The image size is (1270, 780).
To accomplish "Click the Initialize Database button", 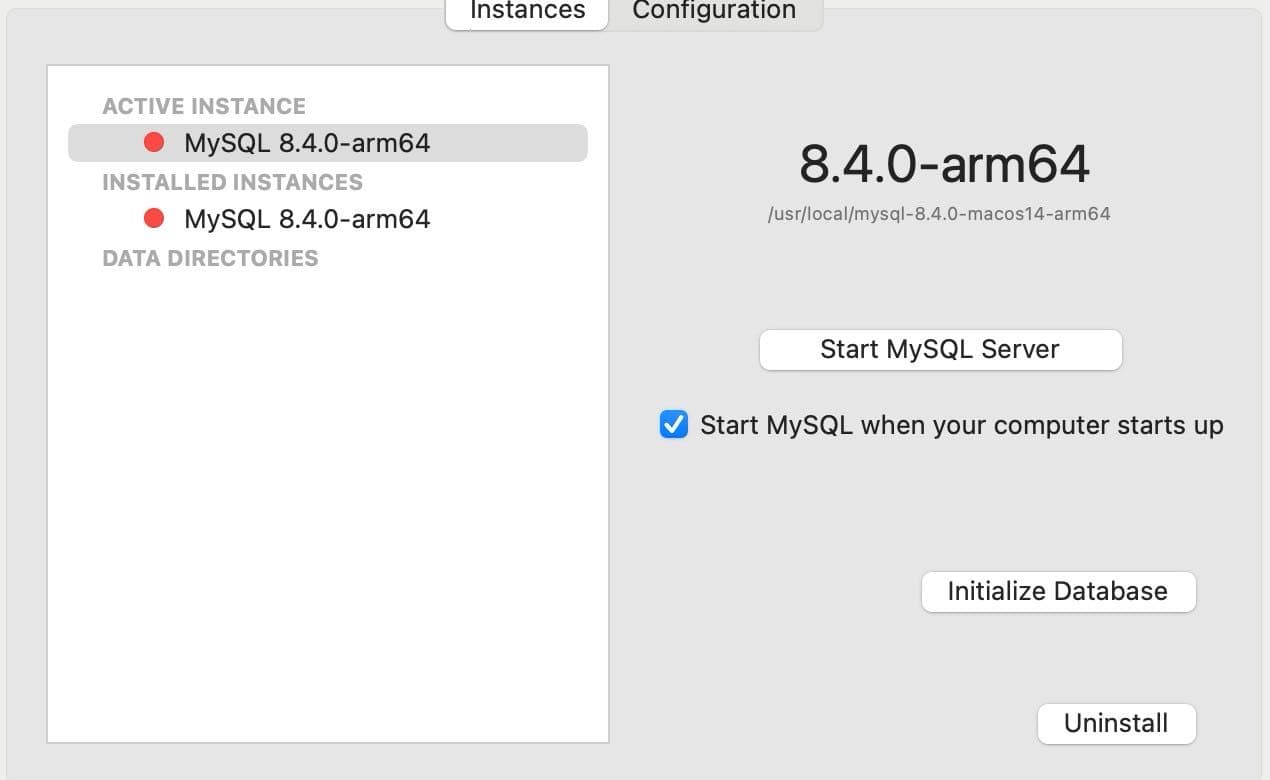I will coord(1057,591).
